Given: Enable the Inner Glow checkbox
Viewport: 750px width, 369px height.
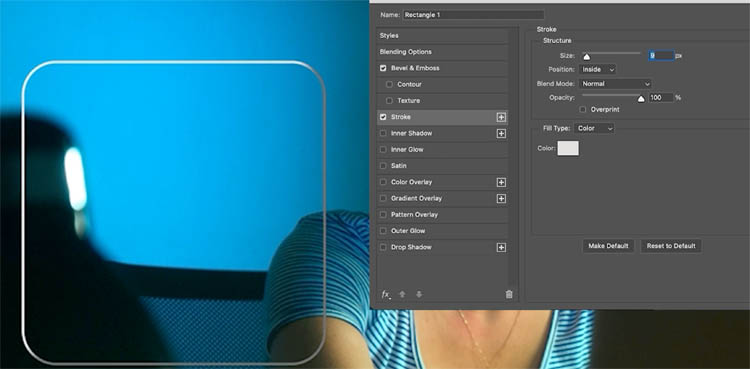Looking at the screenshot, I should [x=383, y=150].
